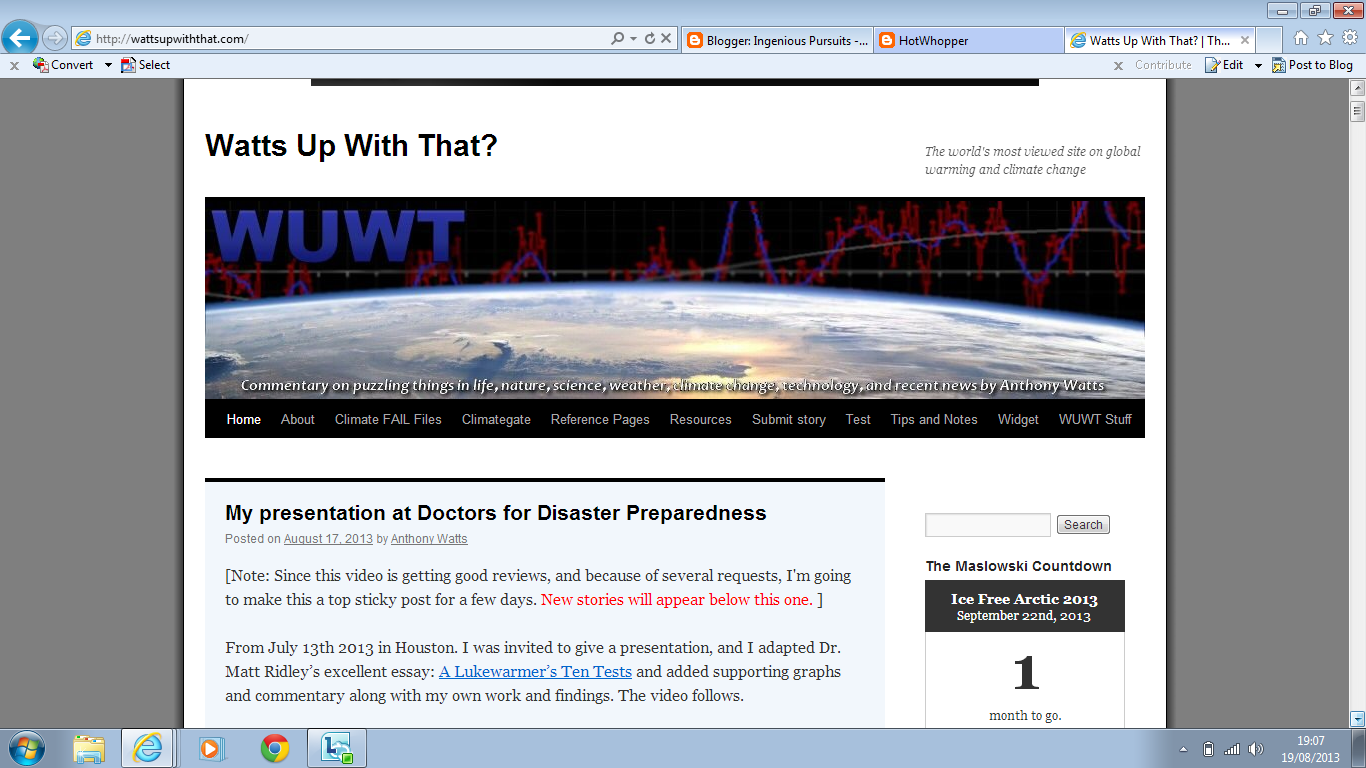Click Post to Blog button
1366x768 pixels.
(x=1312, y=65)
